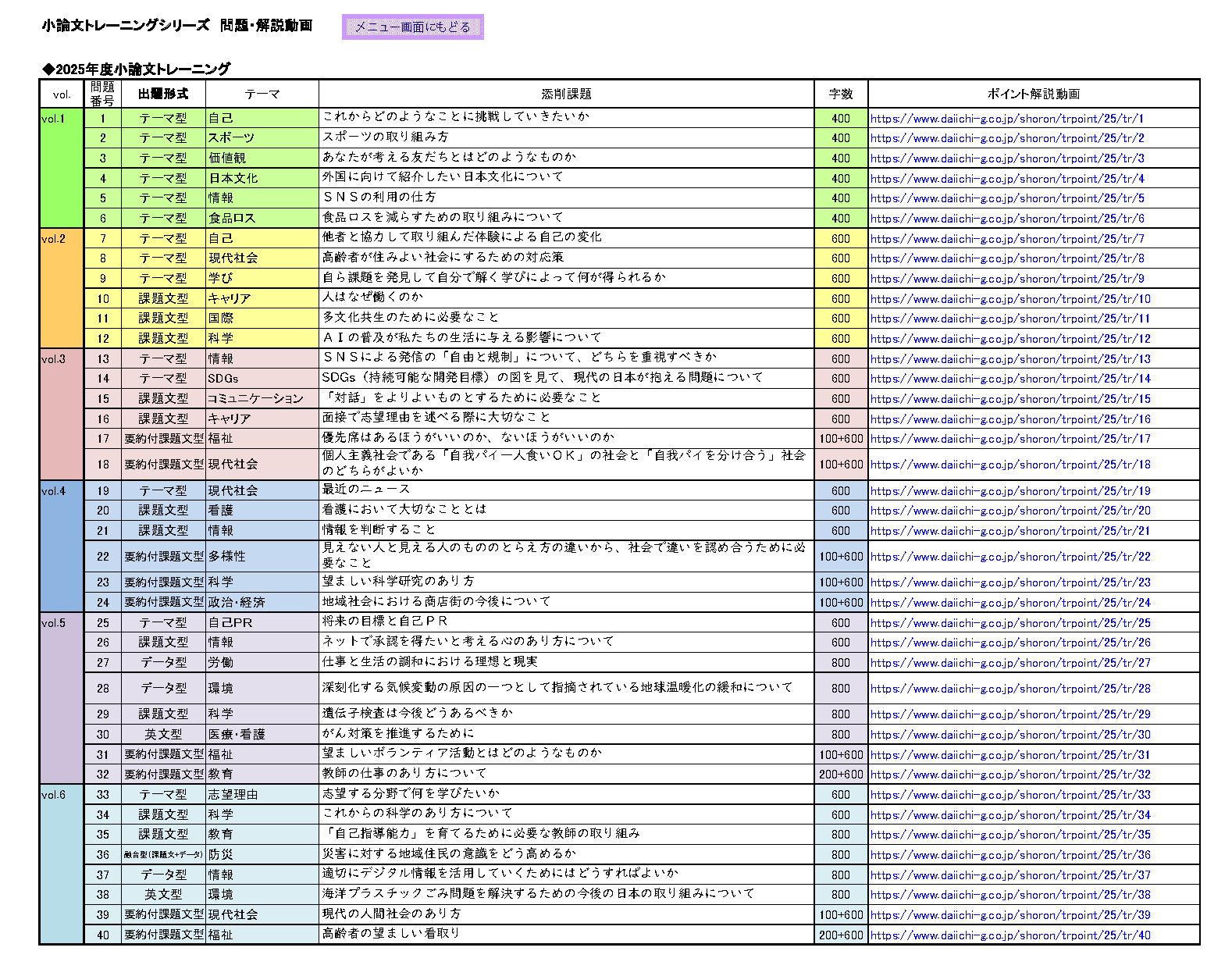
Task: Click the メニュー画面にもどる button
Action: coord(412,27)
